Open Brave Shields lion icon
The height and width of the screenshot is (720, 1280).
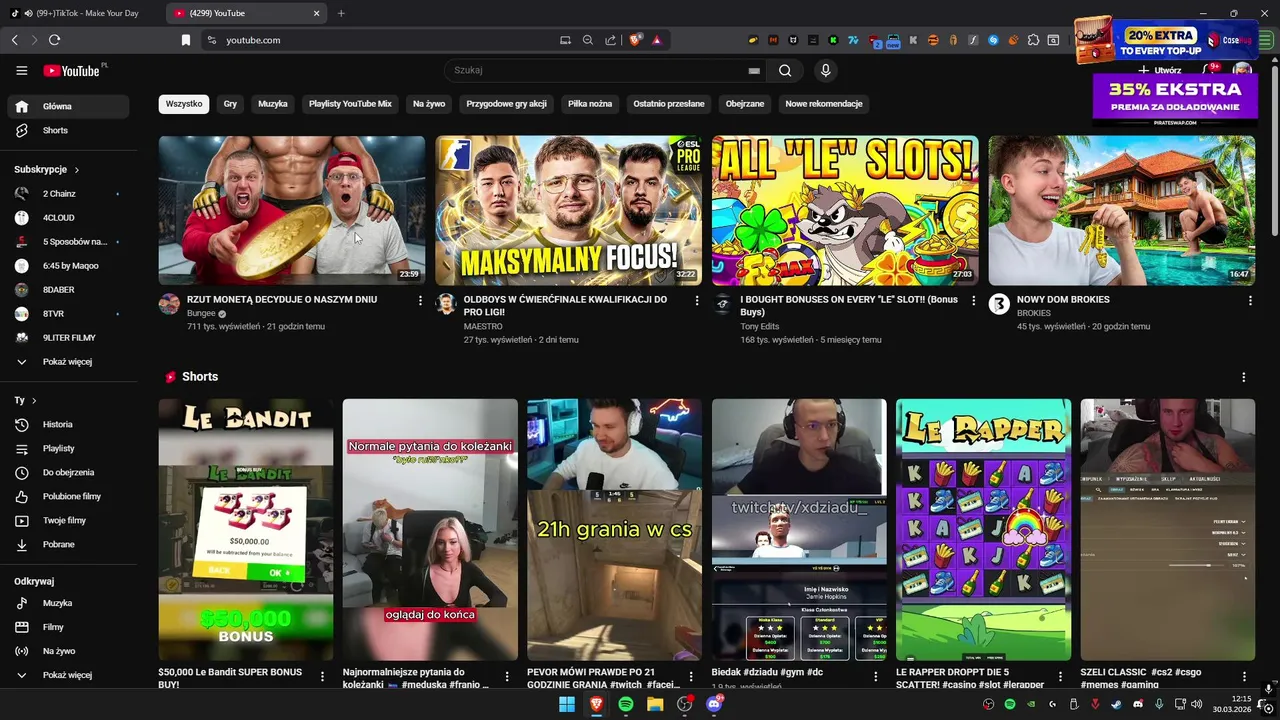pyautogui.click(x=634, y=40)
